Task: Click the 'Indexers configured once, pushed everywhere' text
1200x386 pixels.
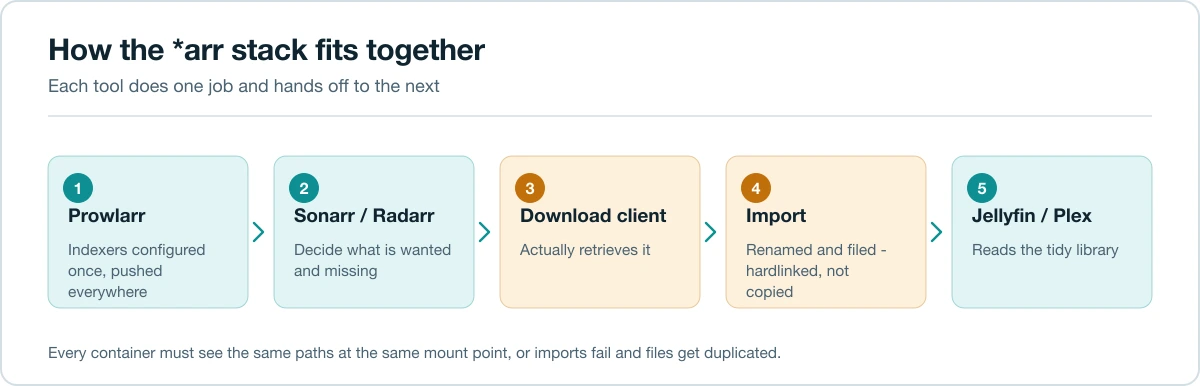Action: pos(136,271)
